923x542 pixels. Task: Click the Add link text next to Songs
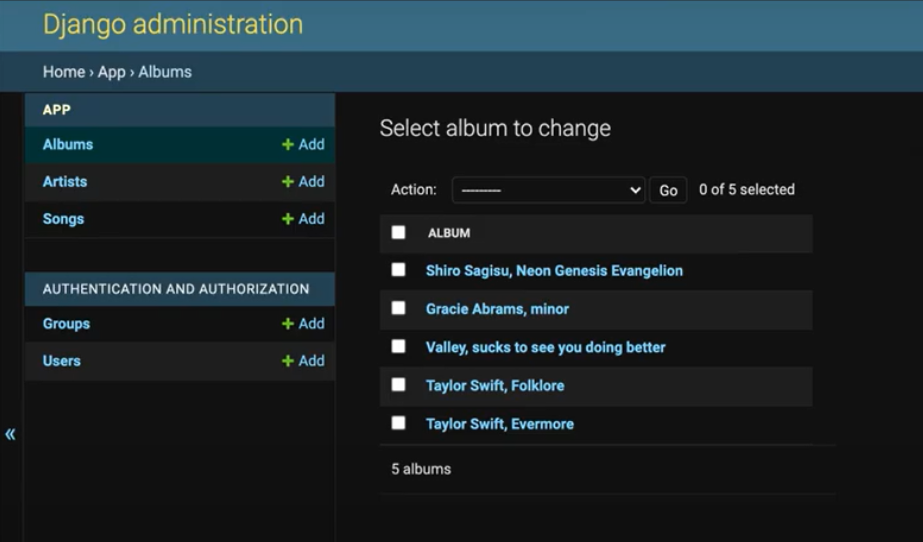point(311,219)
